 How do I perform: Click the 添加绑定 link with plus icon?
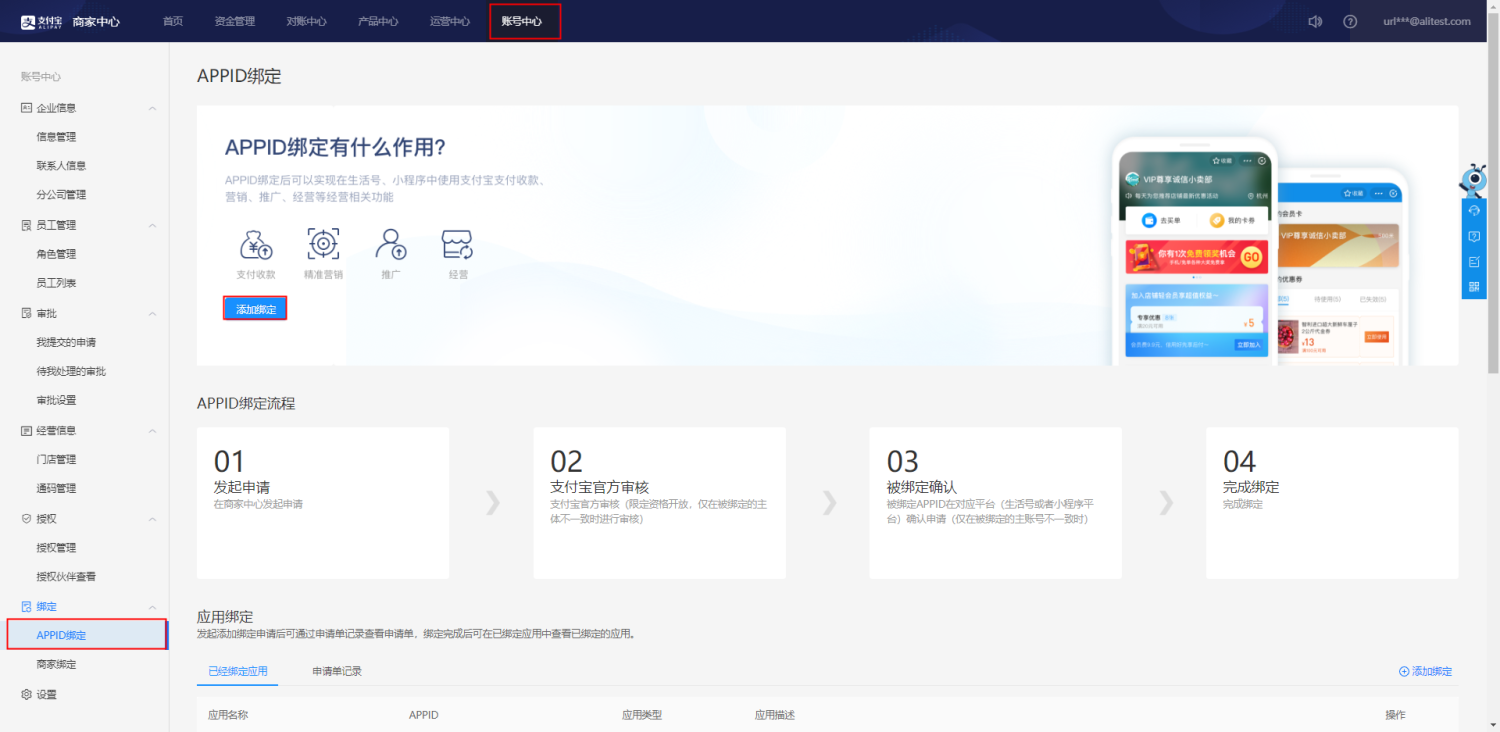[1425, 671]
